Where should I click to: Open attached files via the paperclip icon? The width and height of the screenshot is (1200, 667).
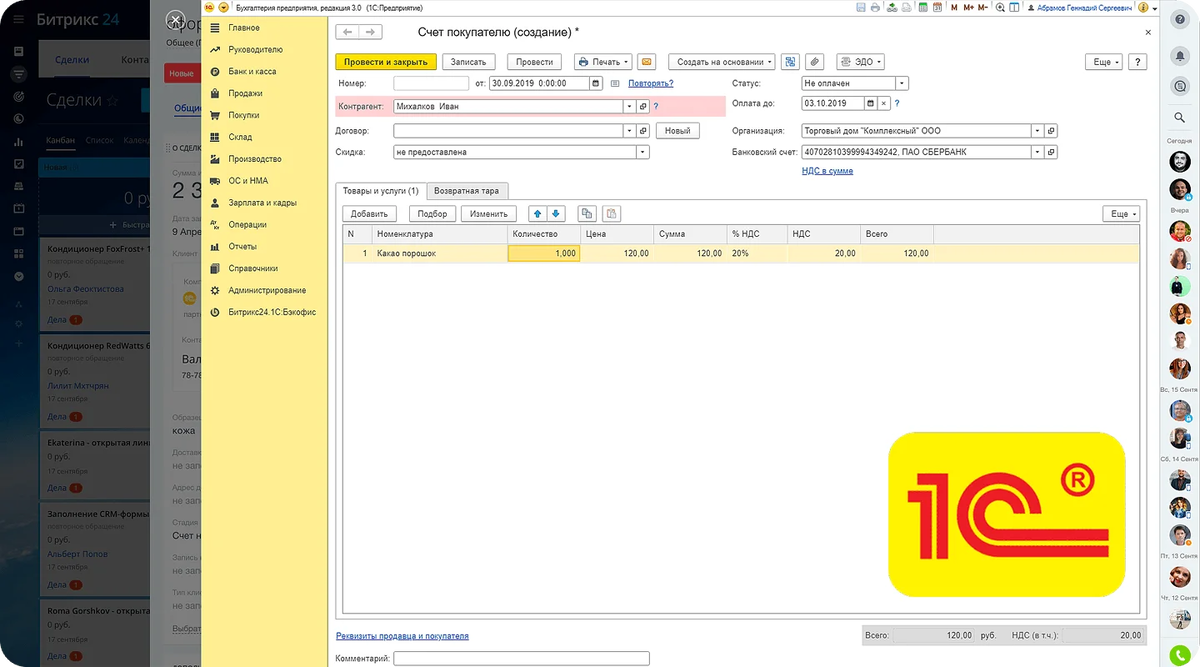point(815,62)
